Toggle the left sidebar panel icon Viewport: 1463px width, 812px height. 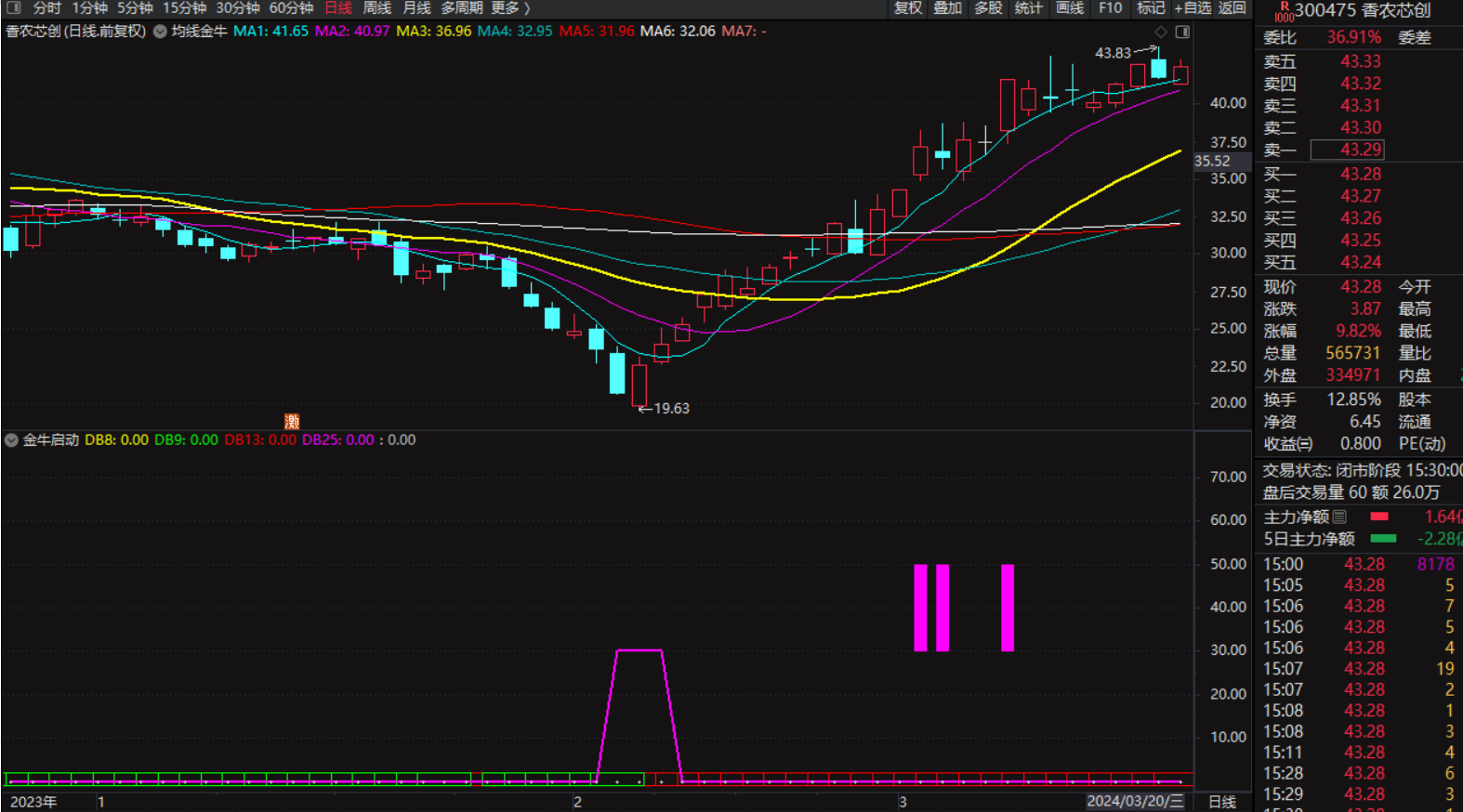point(14,8)
